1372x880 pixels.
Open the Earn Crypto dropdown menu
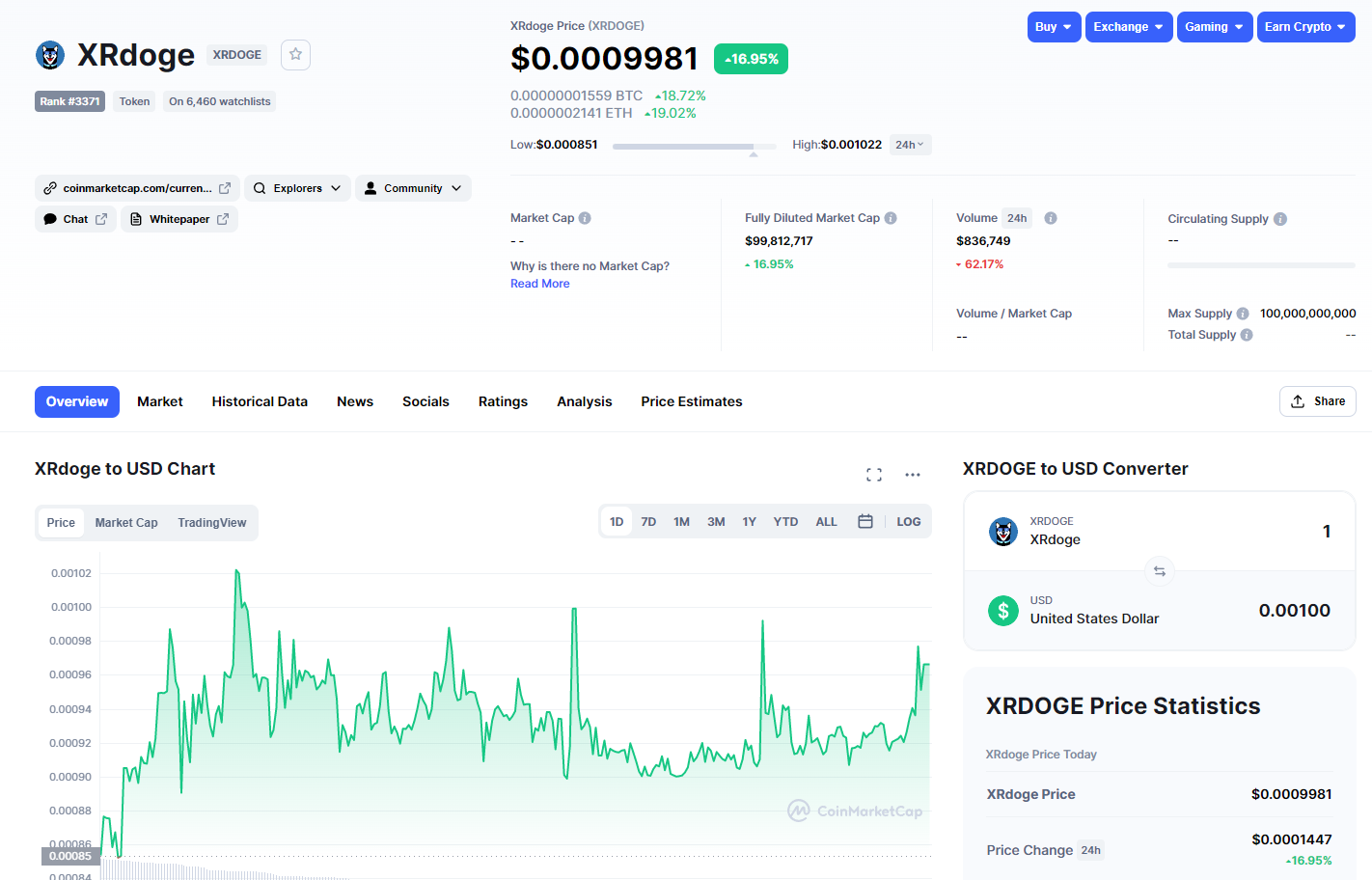click(1306, 27)
